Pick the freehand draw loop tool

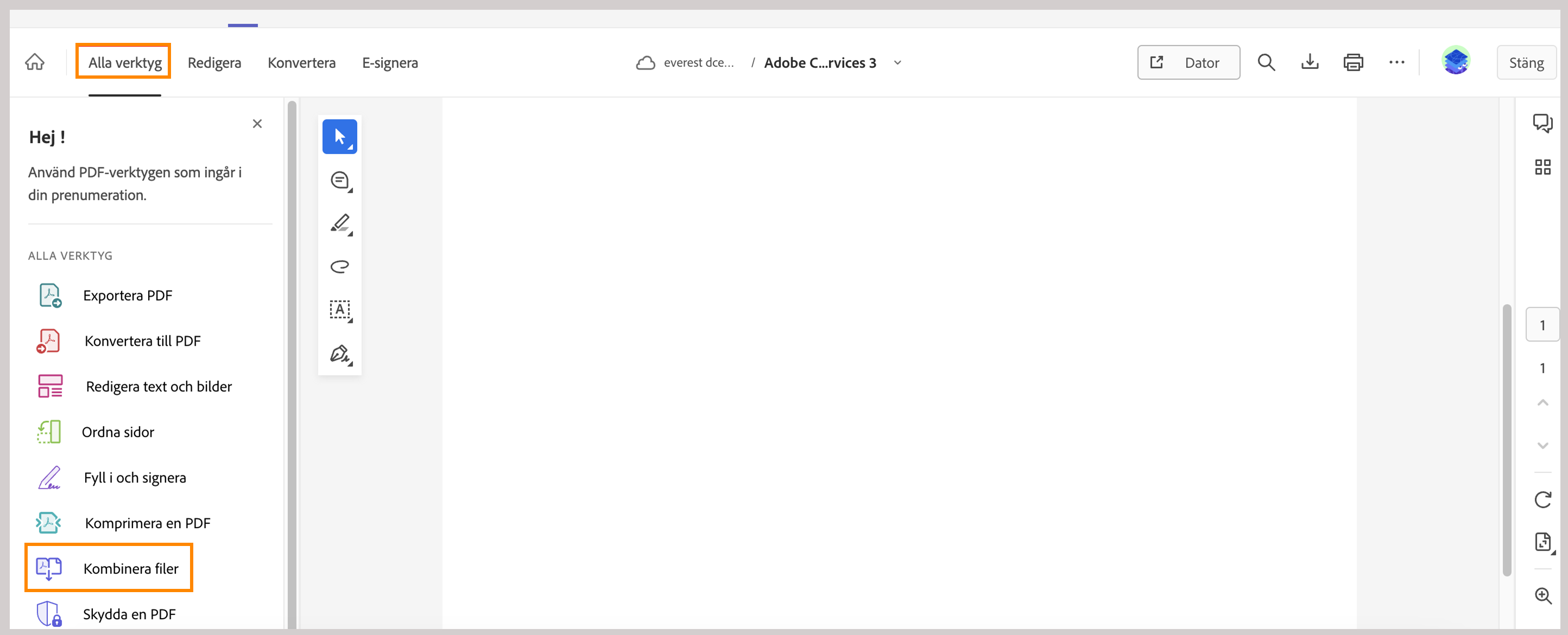340,266
